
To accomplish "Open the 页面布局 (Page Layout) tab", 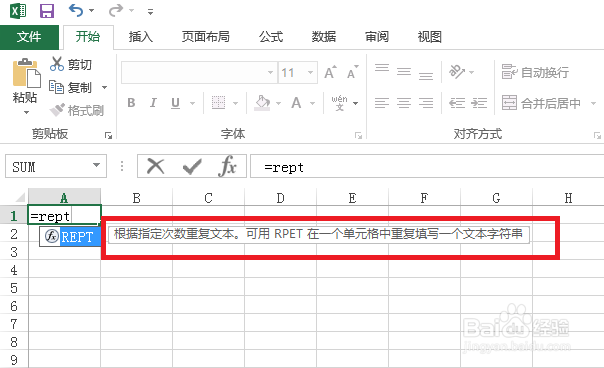I will coord(205,37).
